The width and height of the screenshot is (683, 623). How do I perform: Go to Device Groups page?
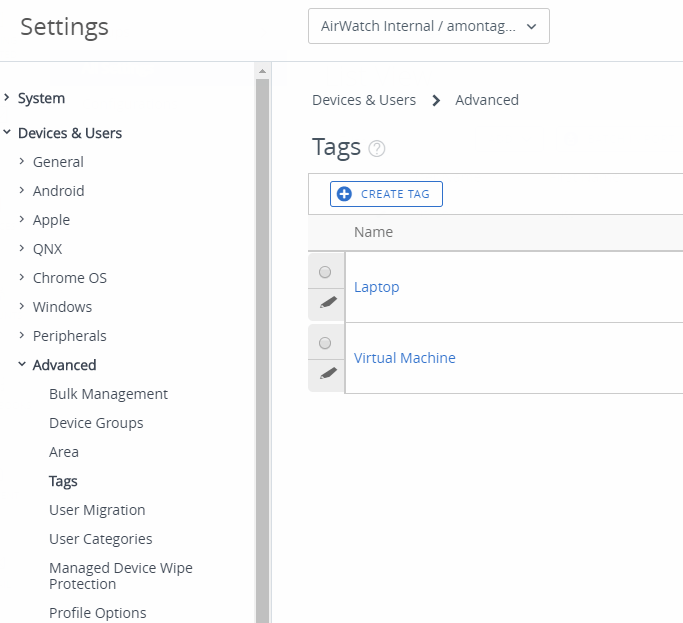(96, 423)
